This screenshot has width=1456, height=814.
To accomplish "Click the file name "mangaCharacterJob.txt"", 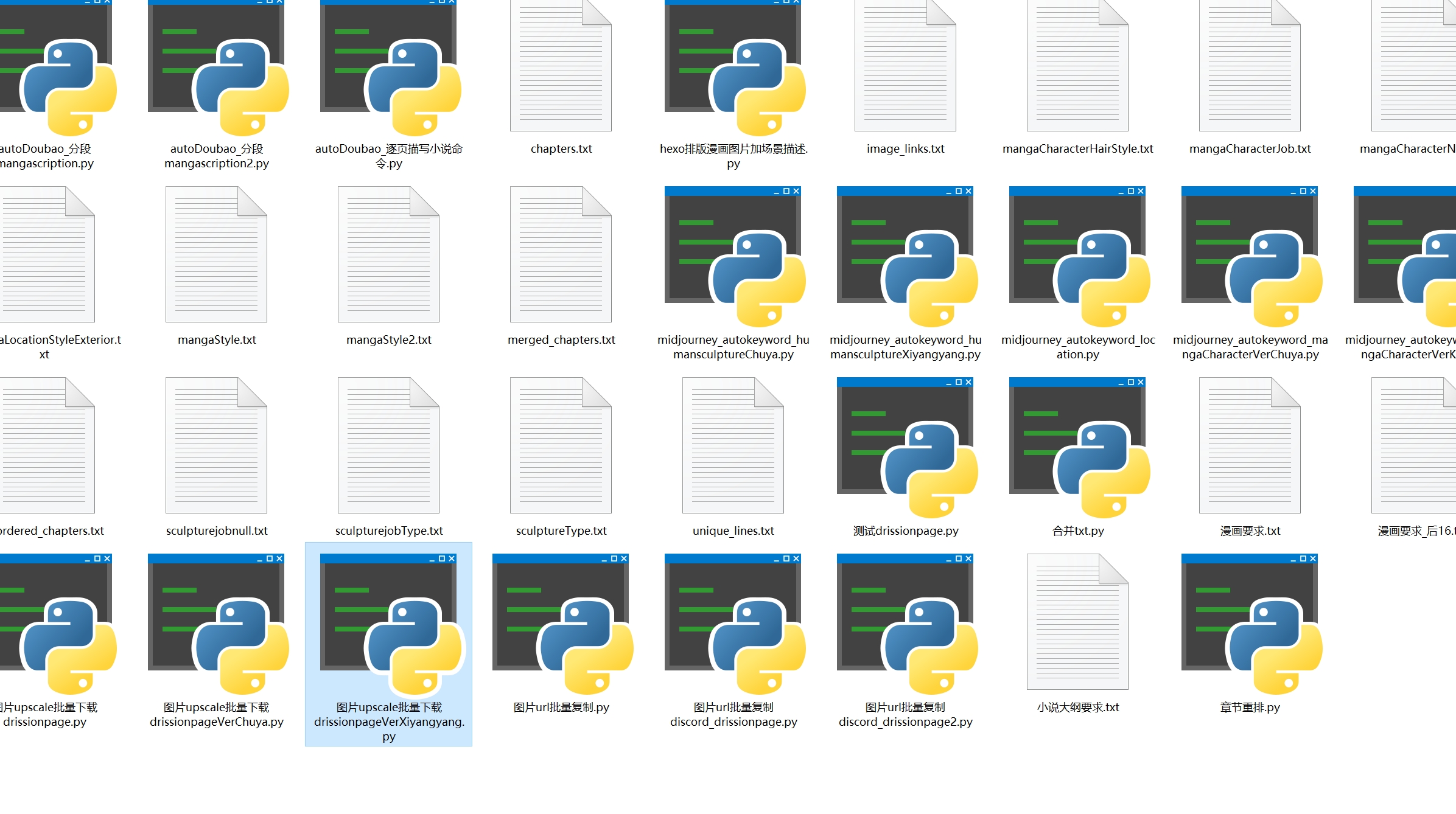I will pyautogui.click(x=1250, y=149).
